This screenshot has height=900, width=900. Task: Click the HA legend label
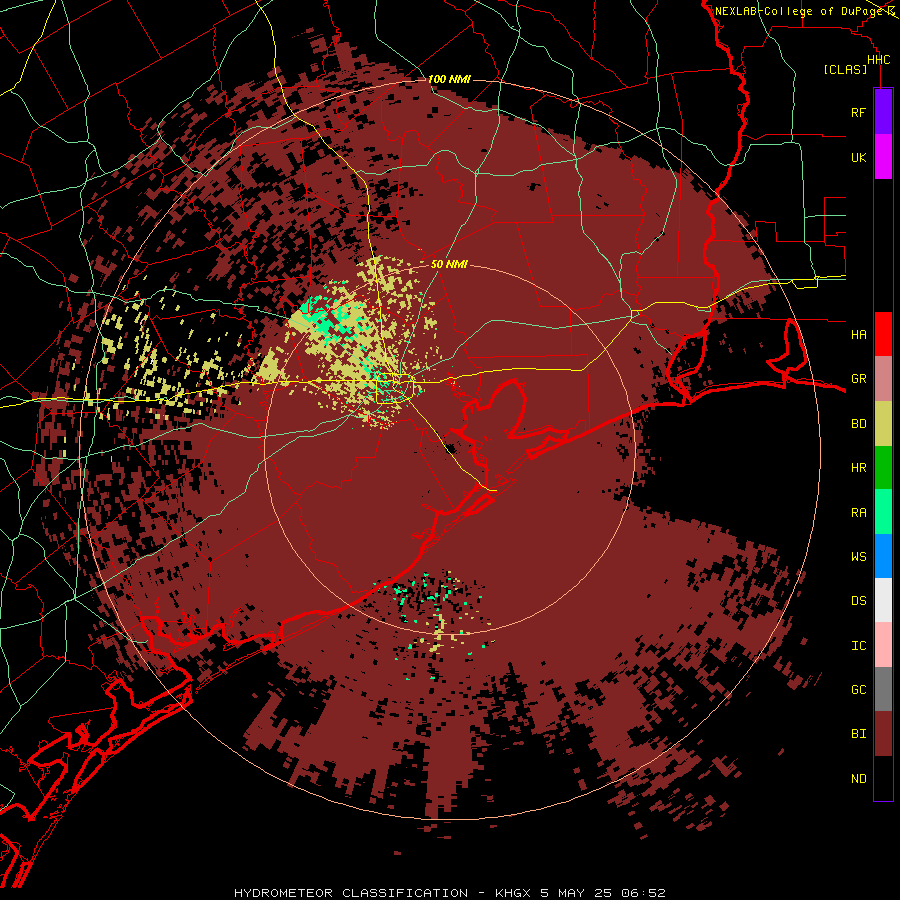tap(858, 335)
